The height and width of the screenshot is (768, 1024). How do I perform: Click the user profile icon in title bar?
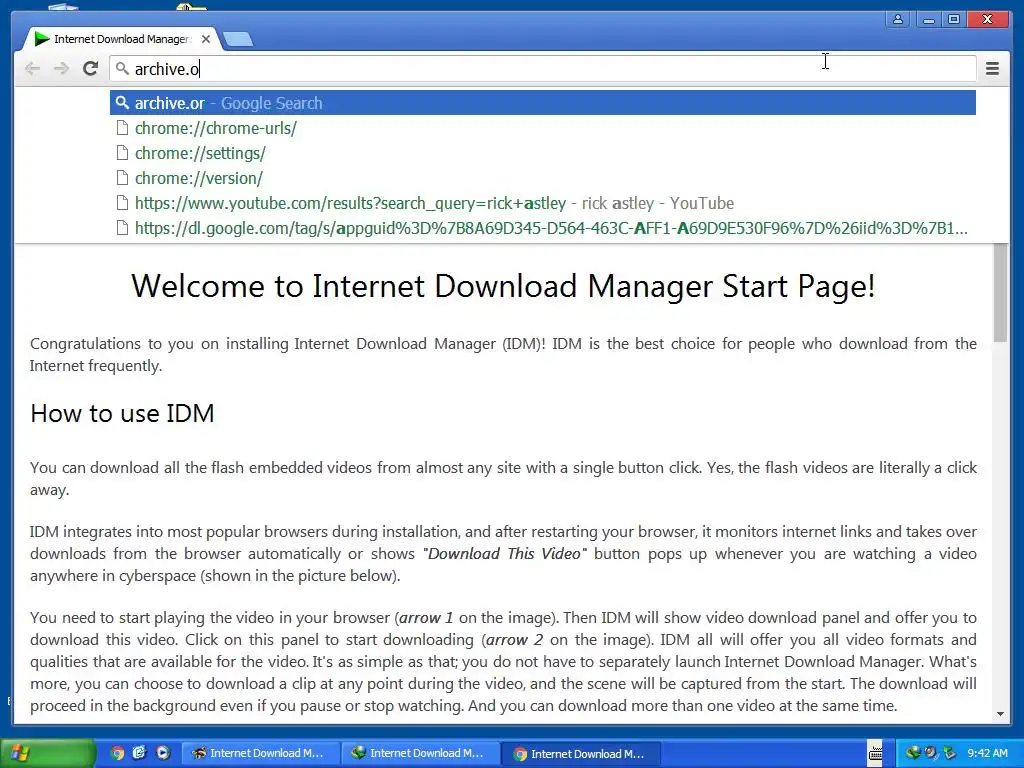(898, 20)
